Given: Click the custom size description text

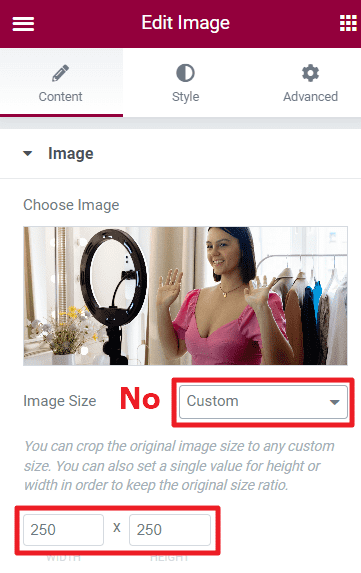Looking at the screenshot, I should (x=179, y=466).
